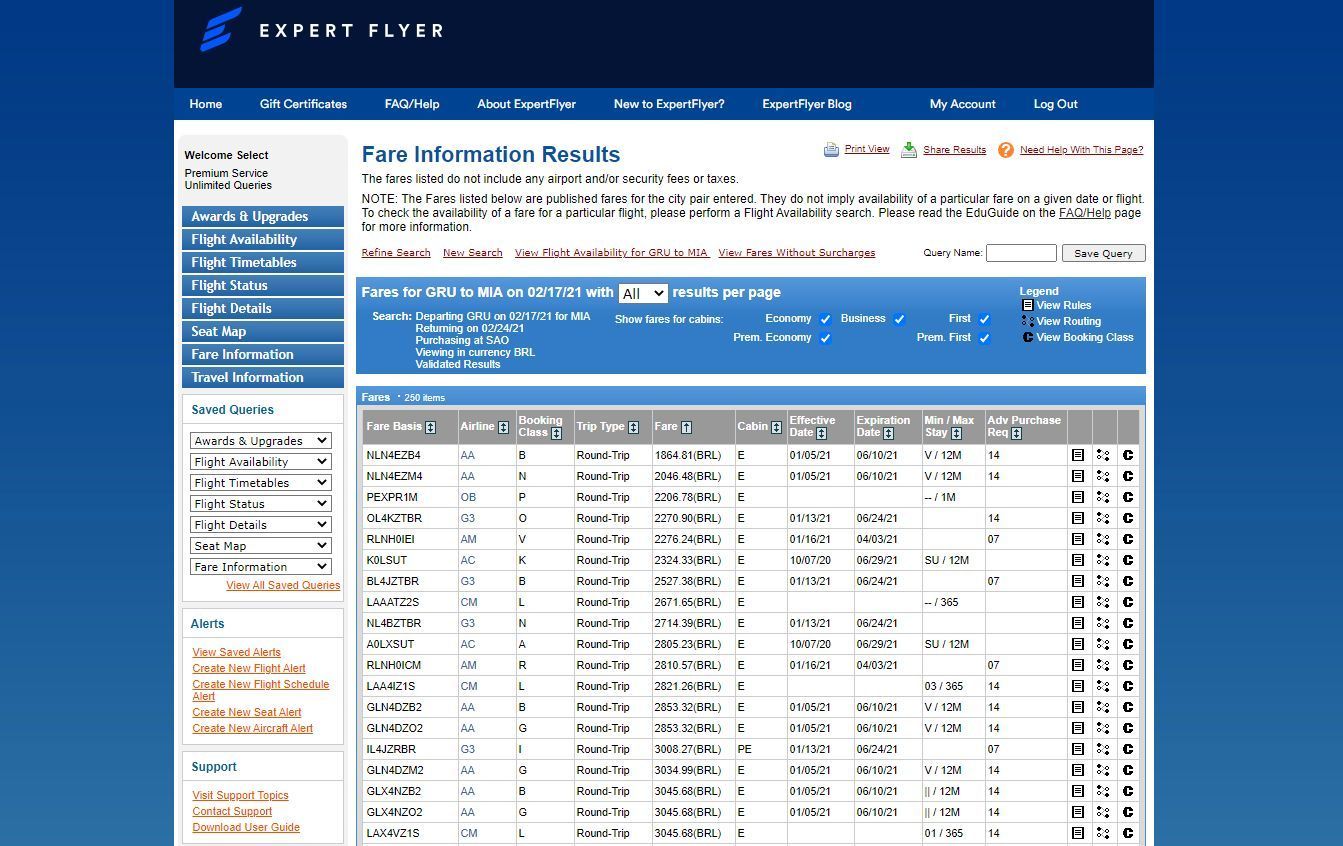
Task: Open Travel Information sidebar section
Action: pyautogui.click(x=263, y=378)
